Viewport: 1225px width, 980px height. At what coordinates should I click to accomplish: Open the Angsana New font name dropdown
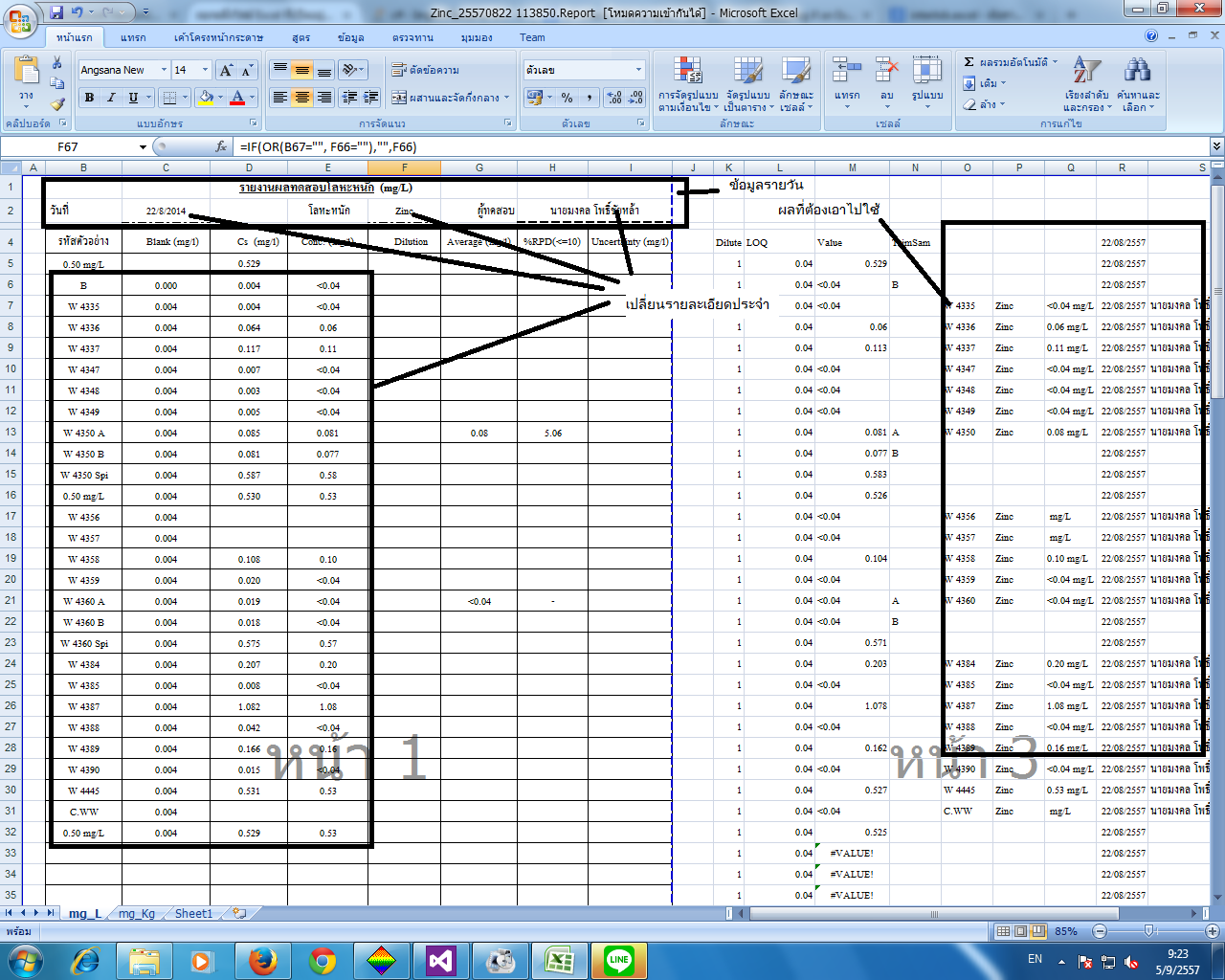point(164,70)
